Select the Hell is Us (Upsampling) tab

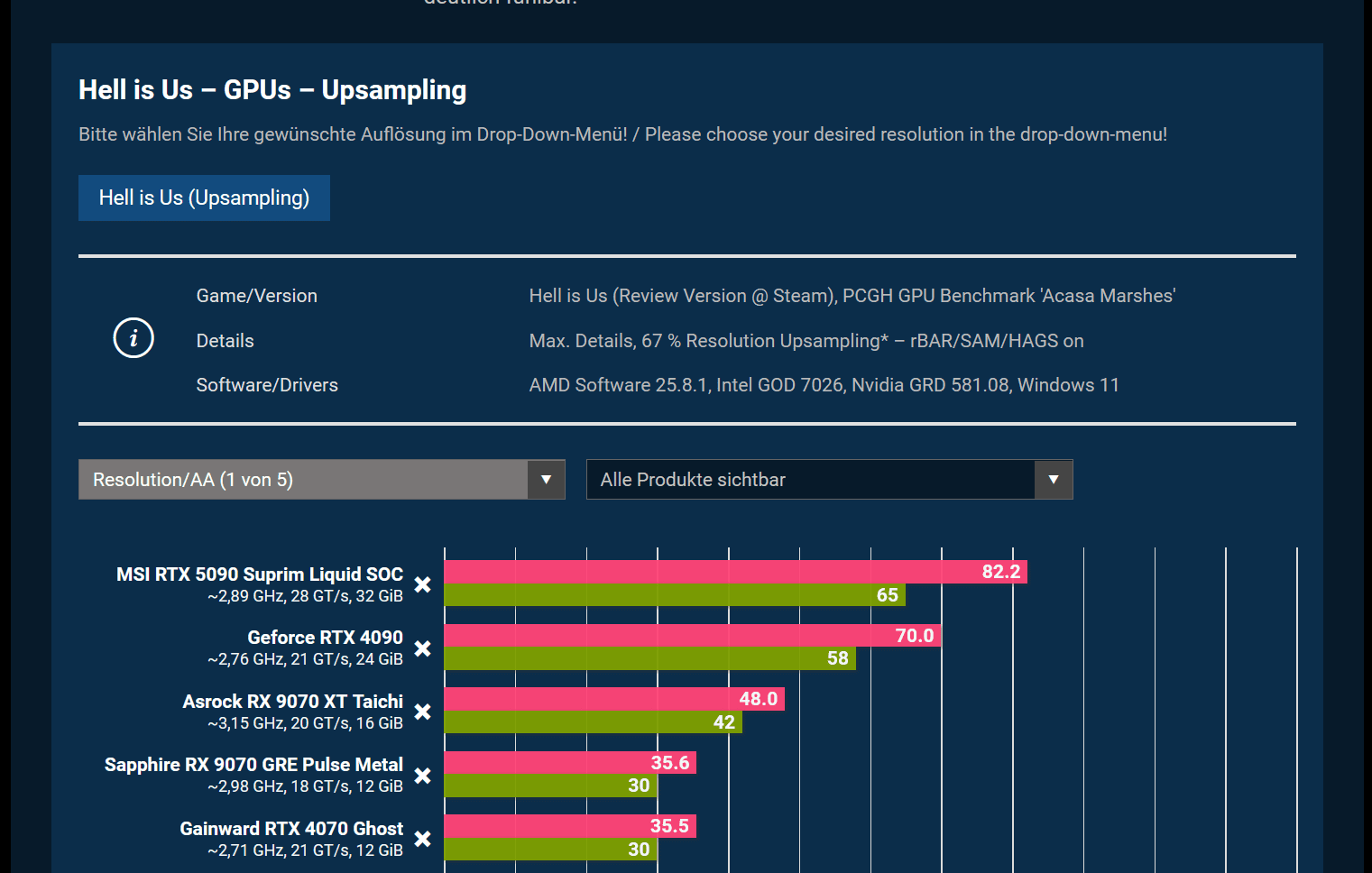coord(204,198)
